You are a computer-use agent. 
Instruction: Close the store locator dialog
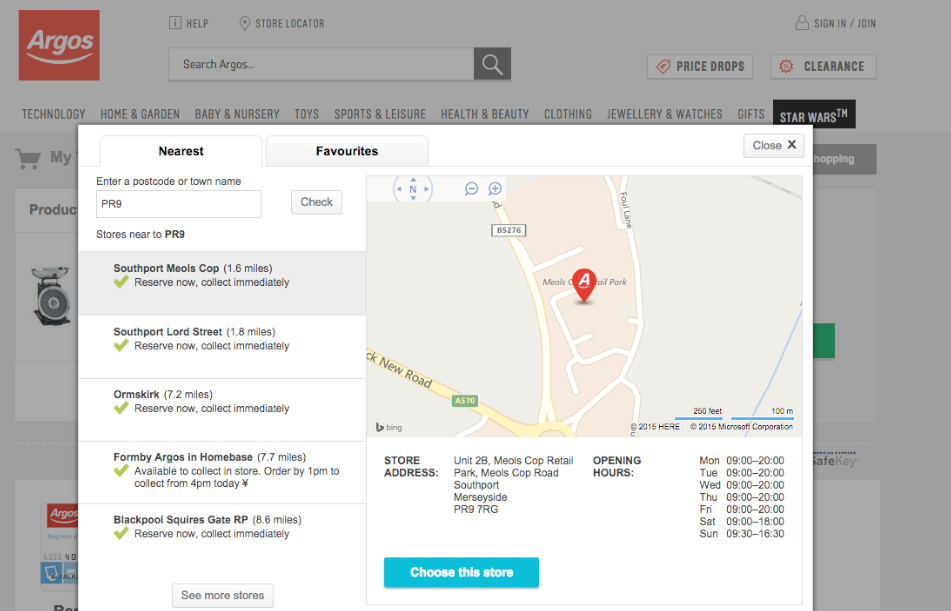click(774, 146)
